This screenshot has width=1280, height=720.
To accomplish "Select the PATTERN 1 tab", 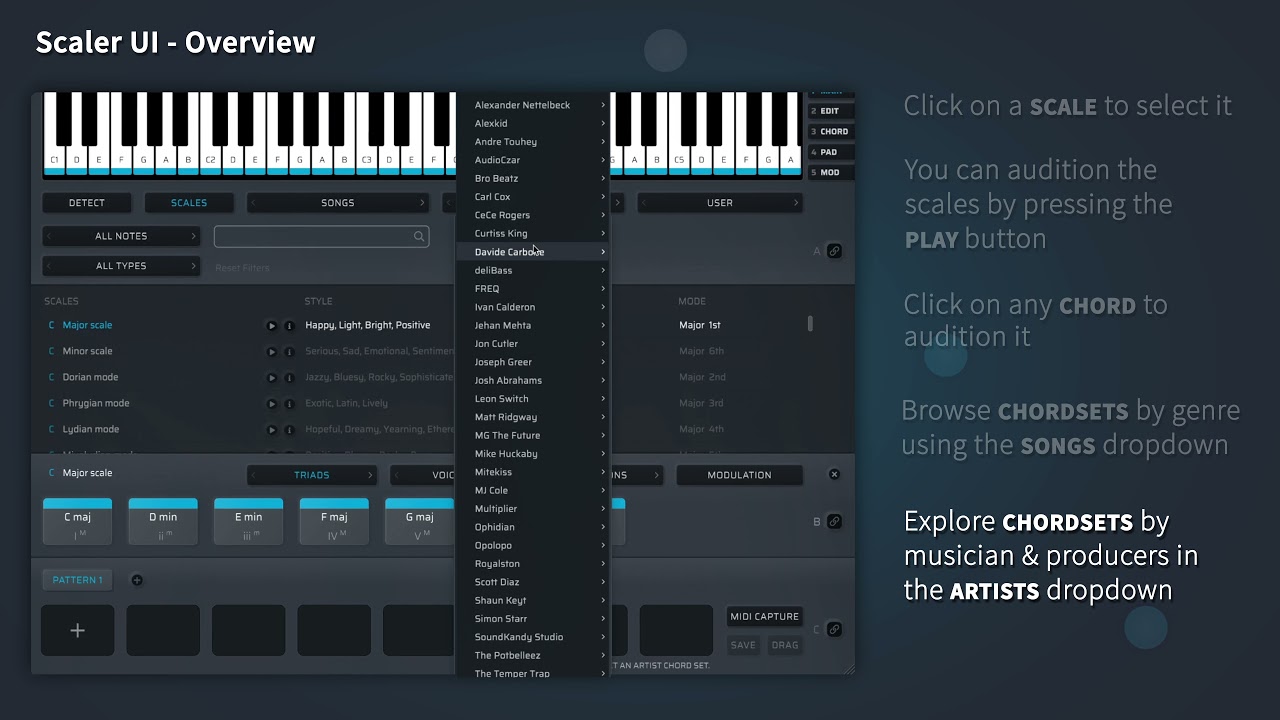I will point(77,580).
